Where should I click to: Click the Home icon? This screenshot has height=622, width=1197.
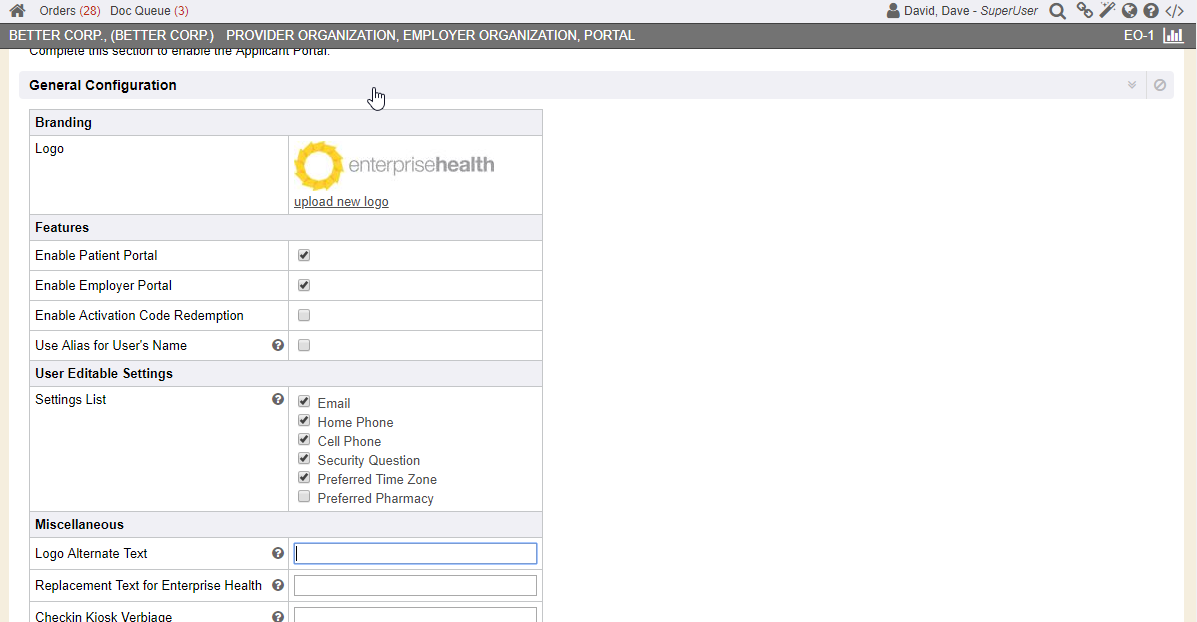(x=17, y=11)
